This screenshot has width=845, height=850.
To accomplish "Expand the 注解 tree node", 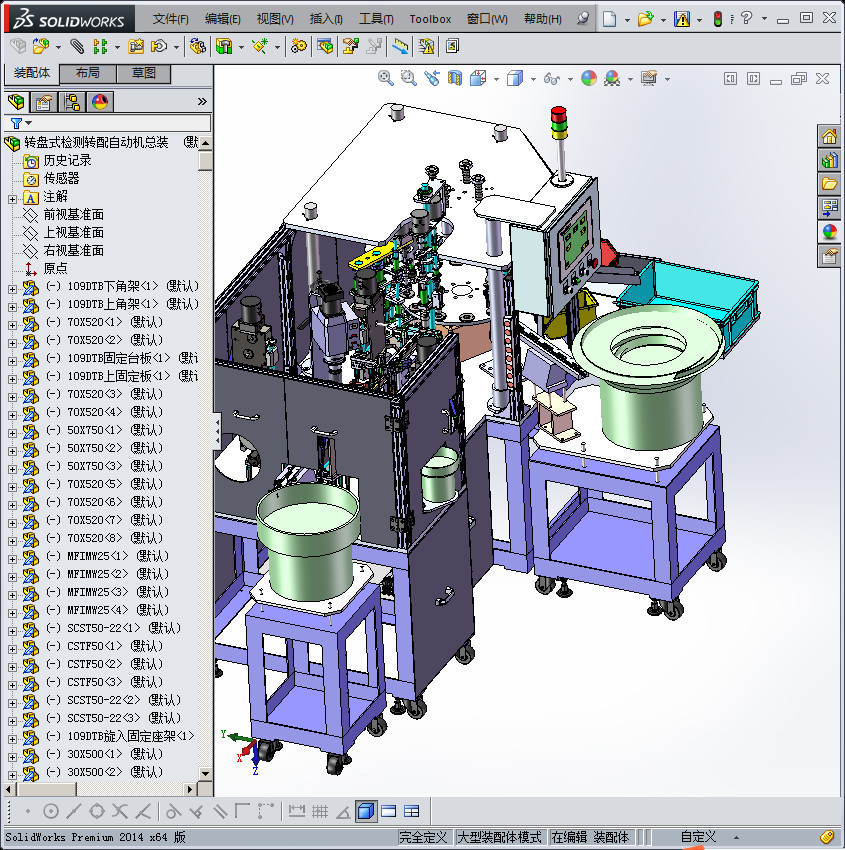I will click(12, 197).
